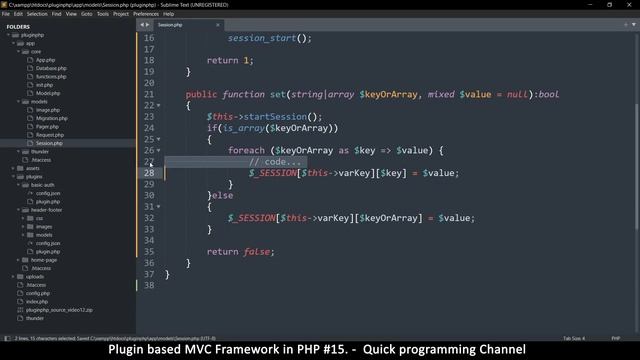Fold foreach block at line 26
The image size is (640, 360).
[x=159, y=151]
